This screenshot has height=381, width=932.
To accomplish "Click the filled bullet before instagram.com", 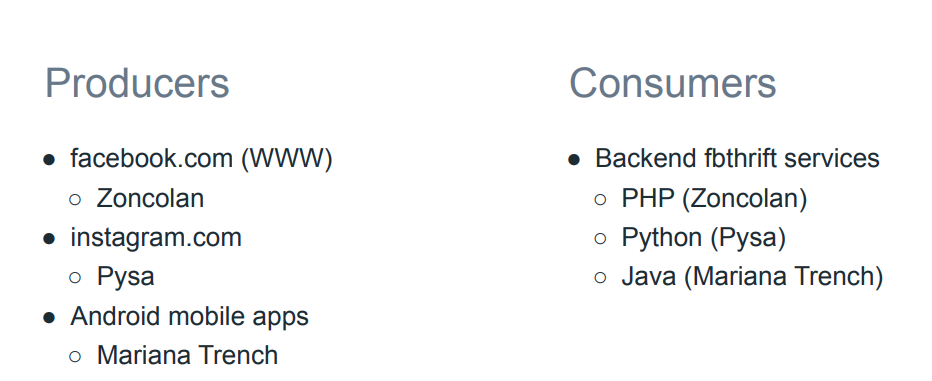I will pos(49,239).
